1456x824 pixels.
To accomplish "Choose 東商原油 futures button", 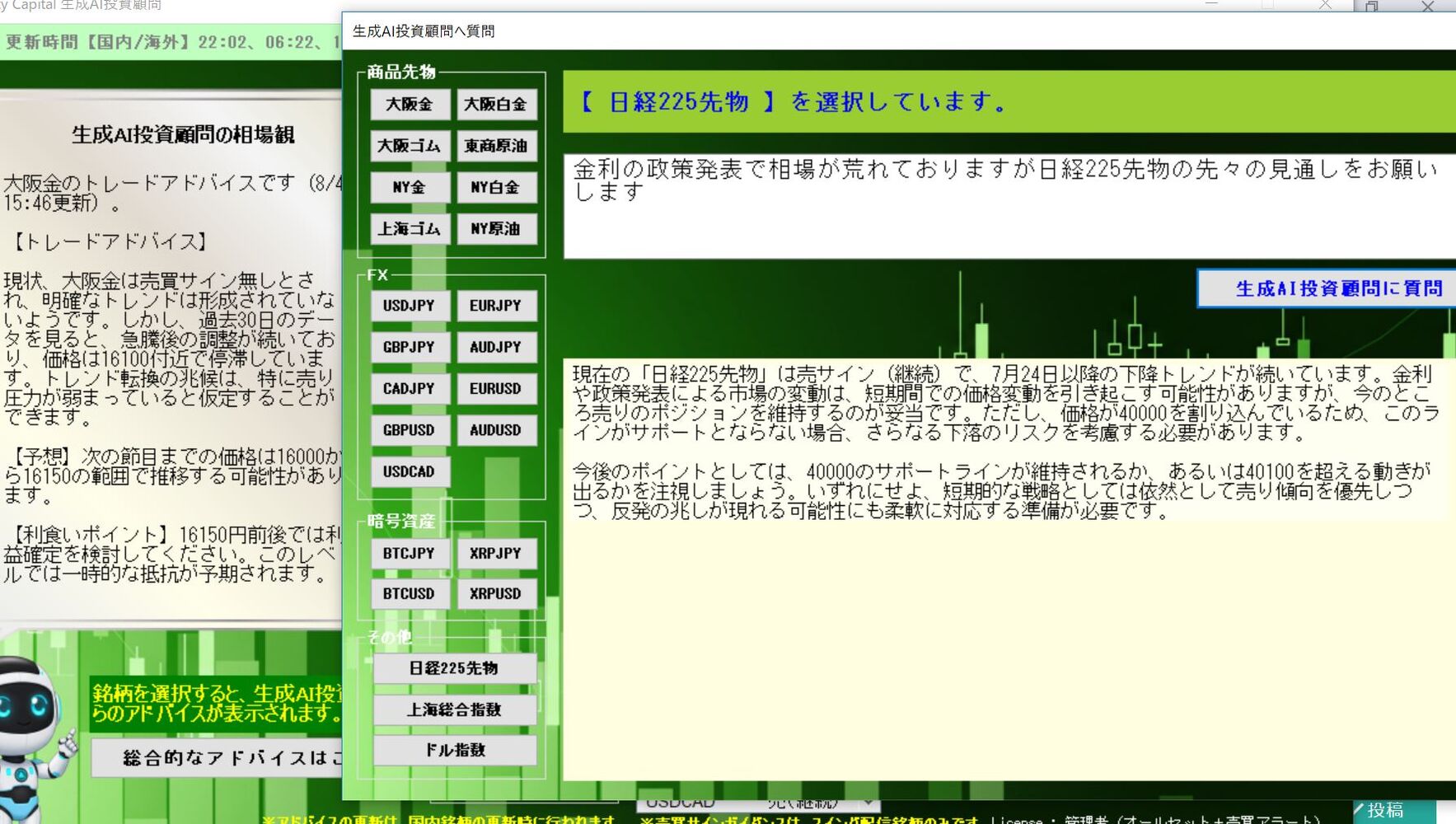I will point(496,146).
